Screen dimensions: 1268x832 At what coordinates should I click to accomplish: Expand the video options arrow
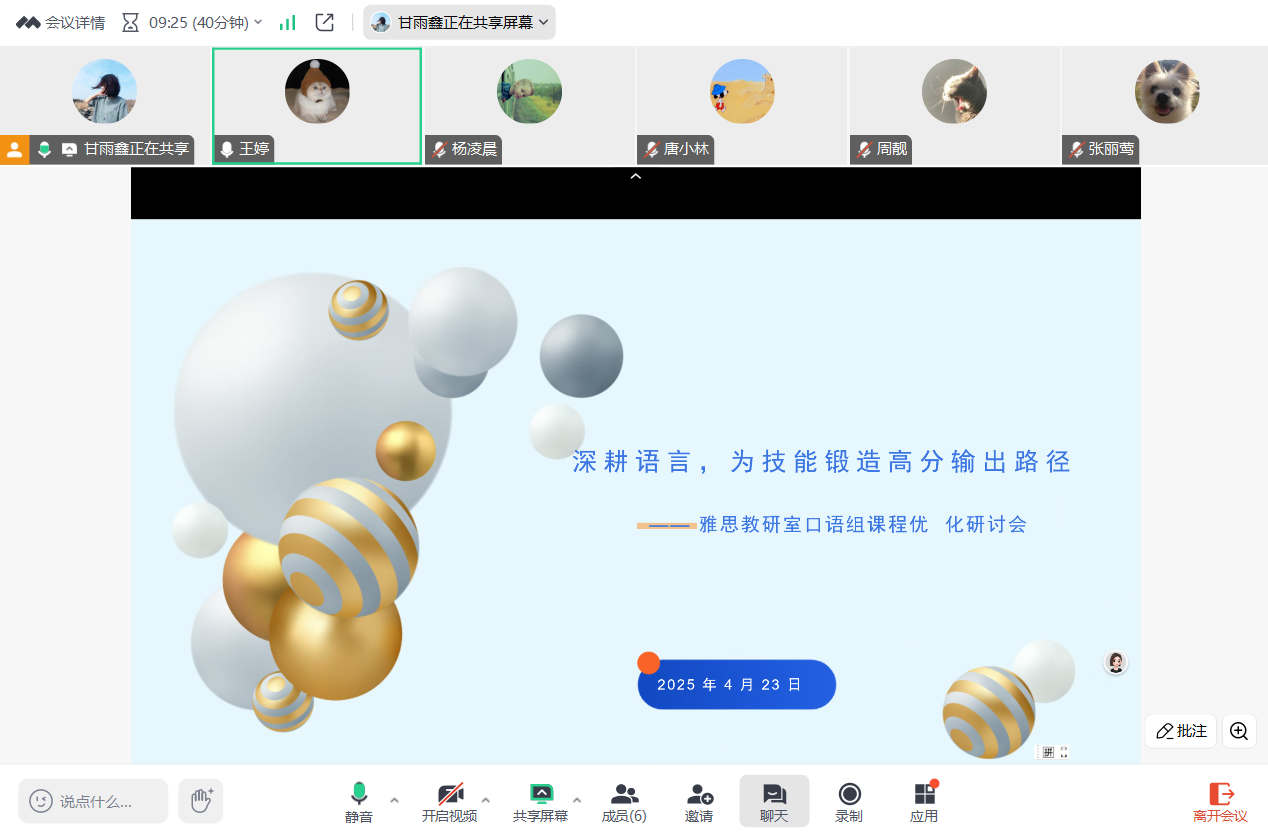coord(486,800)
